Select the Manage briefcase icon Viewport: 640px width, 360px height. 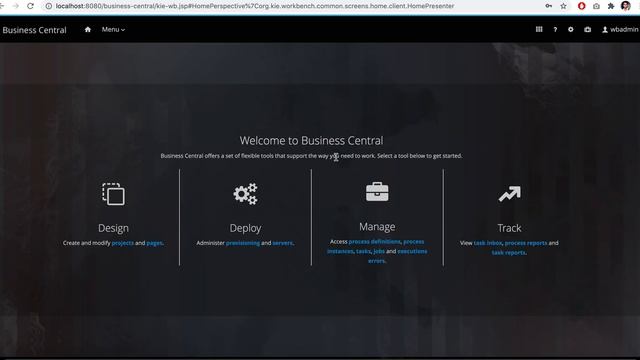point(377,192)
